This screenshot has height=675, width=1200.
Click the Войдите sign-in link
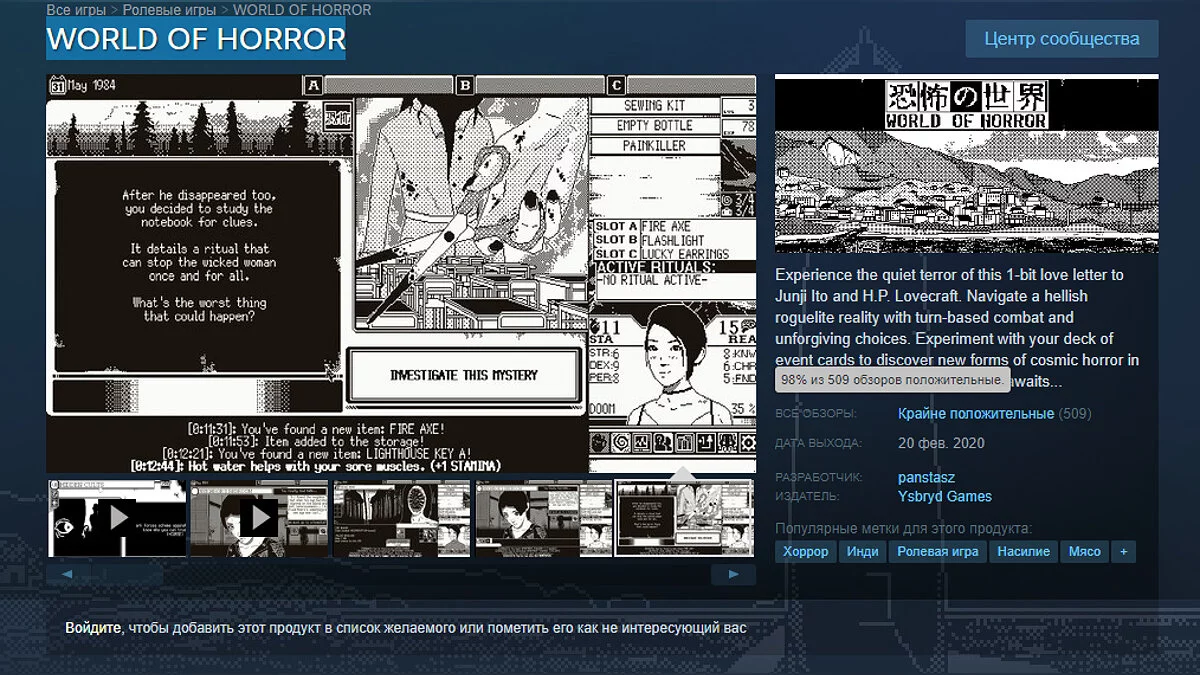(93, 628)
